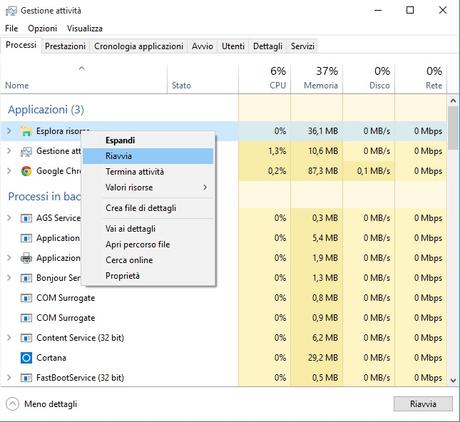This screenshot has height=422, width=460.
Task: Click the first COM Surrogate icon (0,8 MB)
Action: pos(26,298)
